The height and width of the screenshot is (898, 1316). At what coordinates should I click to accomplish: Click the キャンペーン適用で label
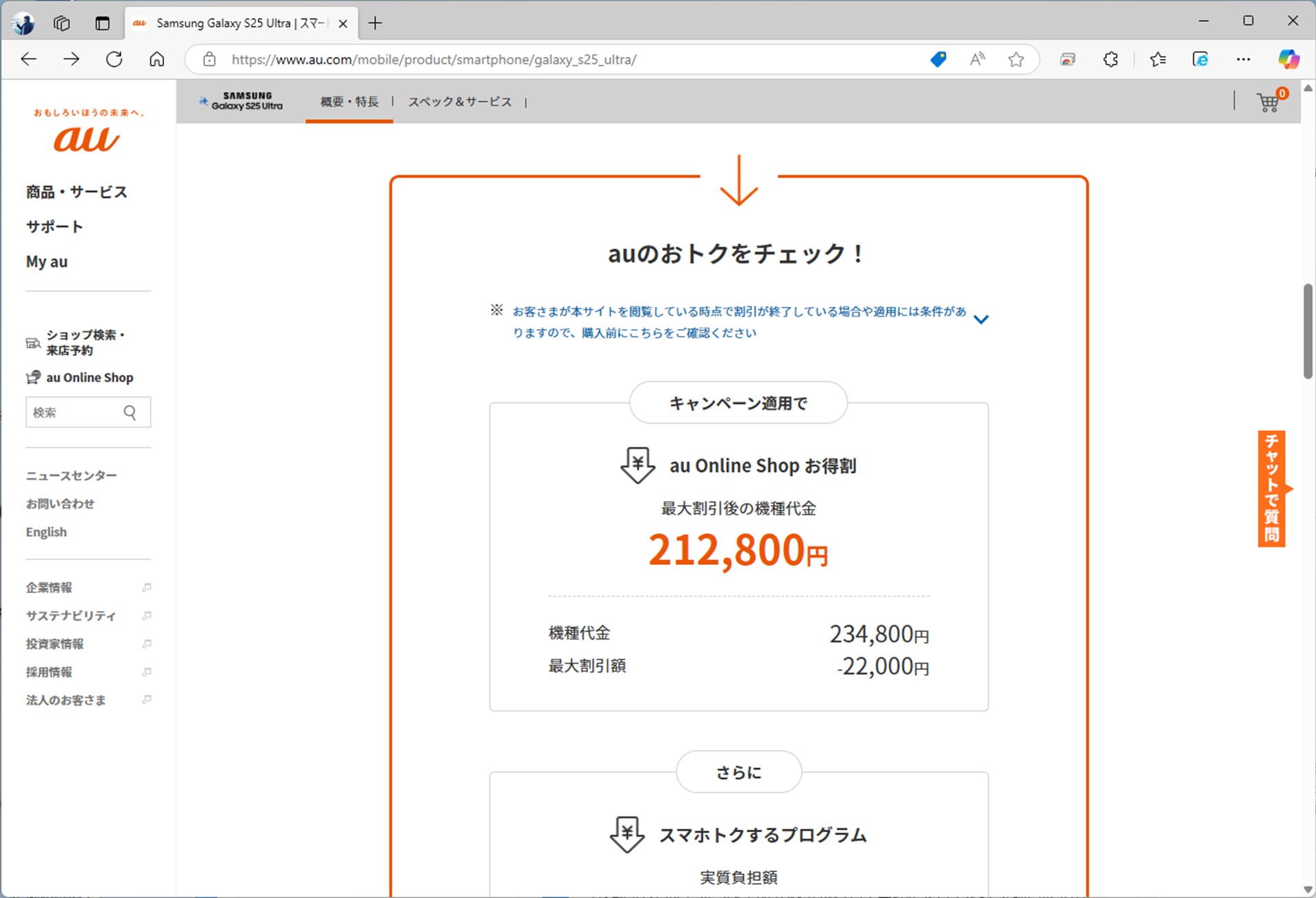(738, 403)
